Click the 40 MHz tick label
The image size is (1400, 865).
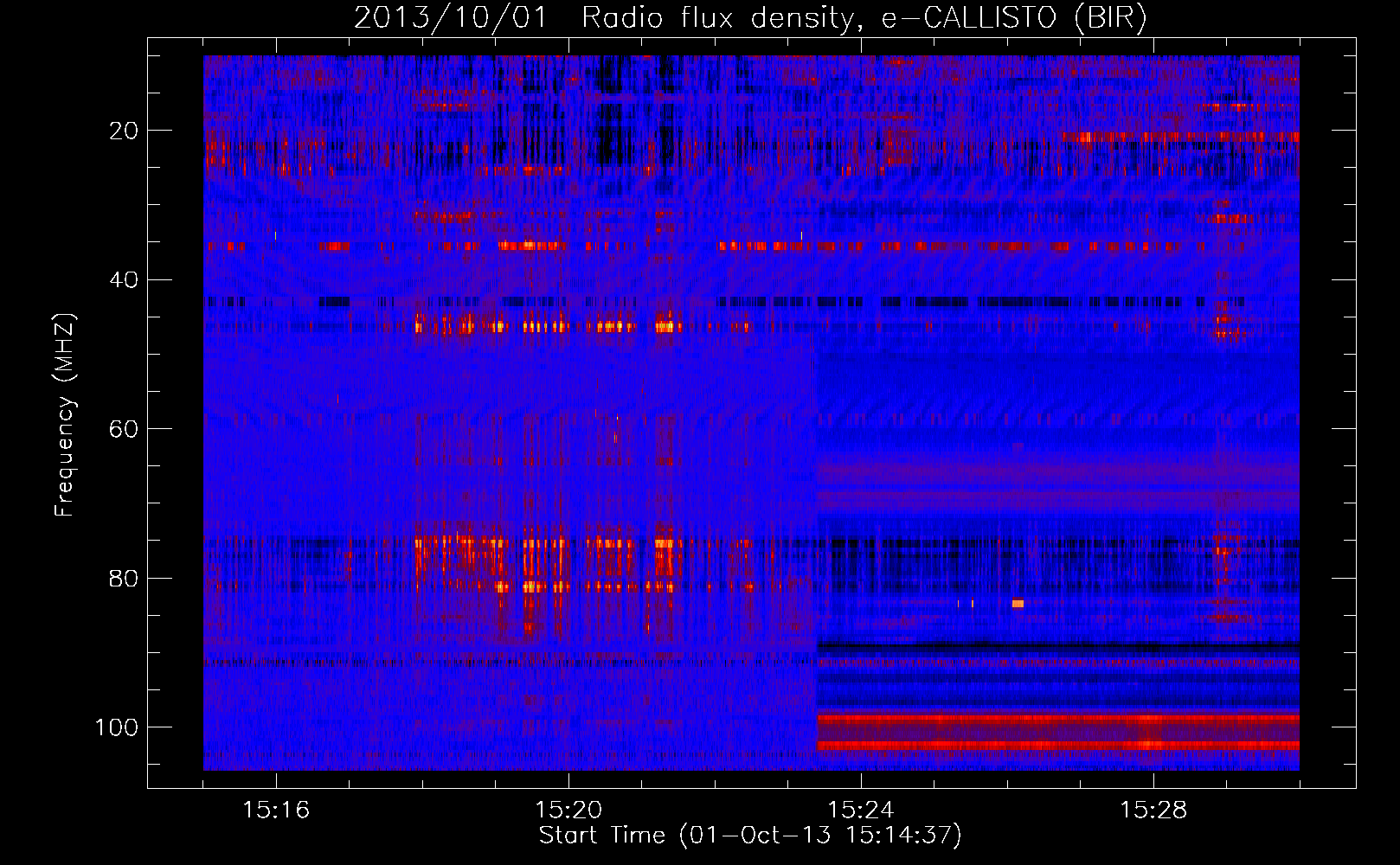click(125, 280)
